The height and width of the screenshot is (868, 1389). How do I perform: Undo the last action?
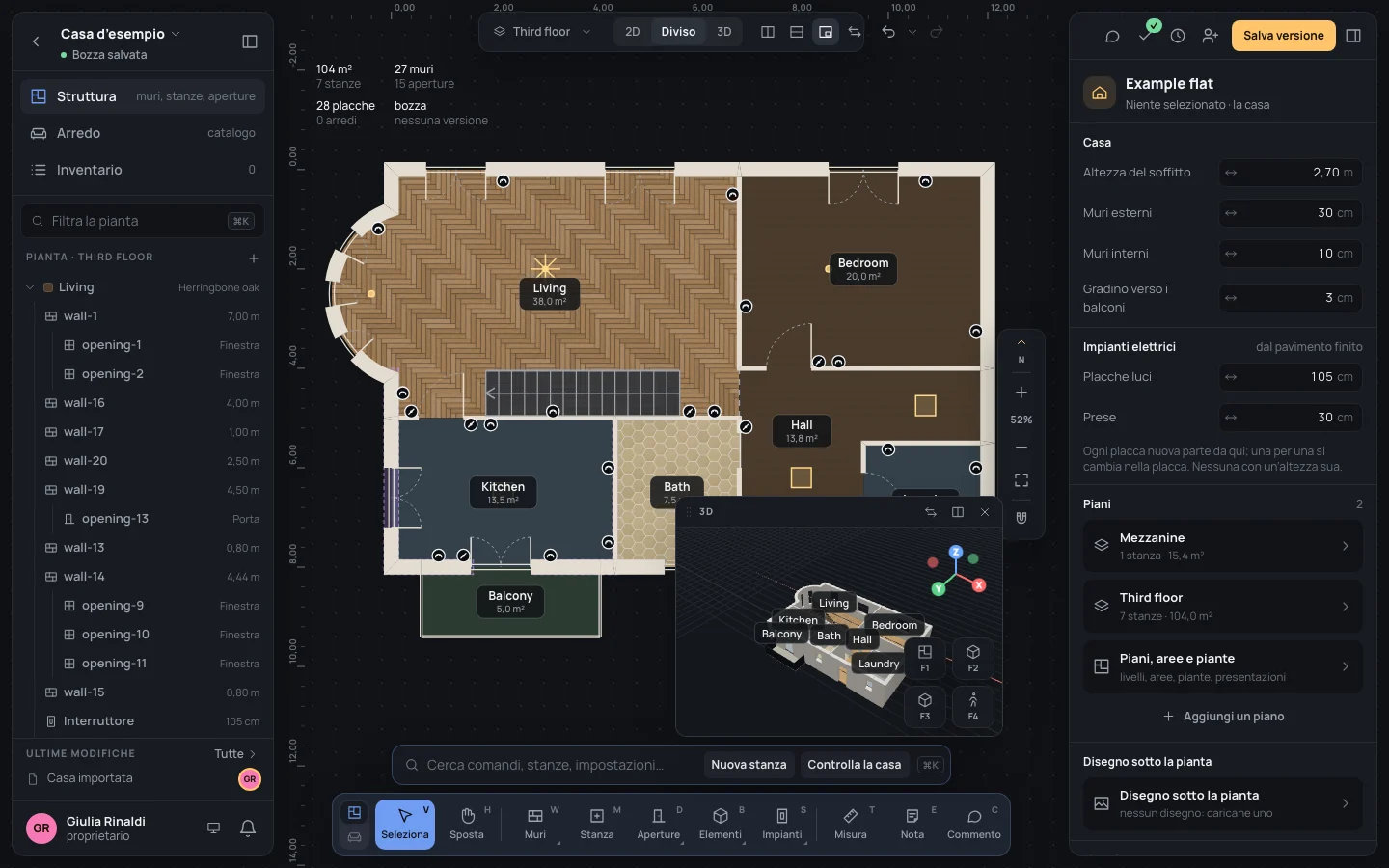pyautogui.click(x=888, y=32)
